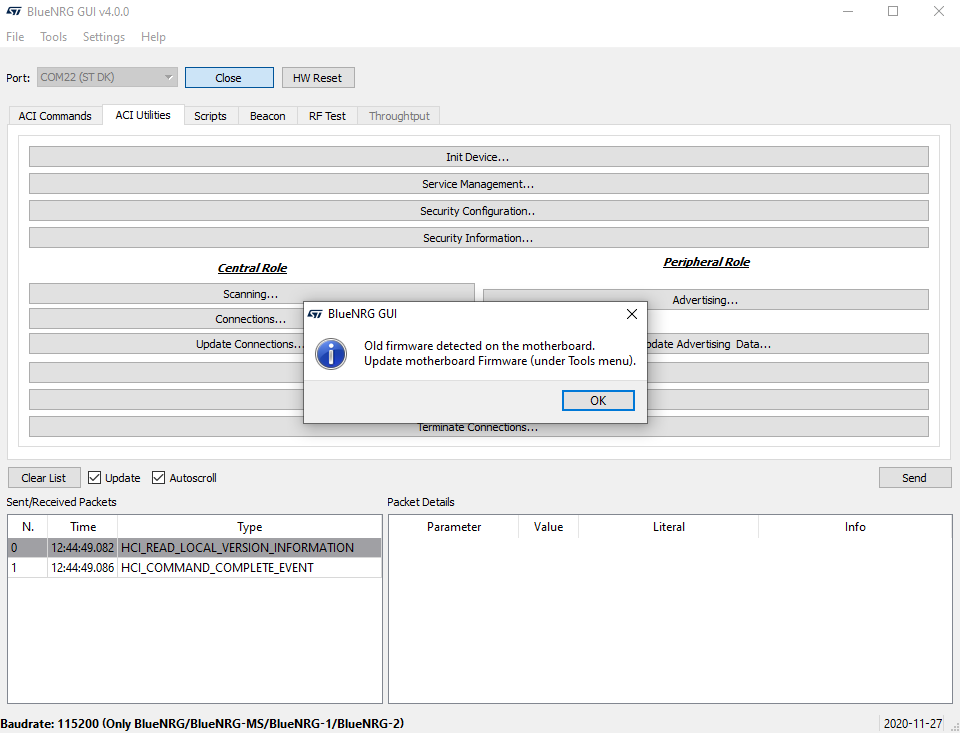Toggle the Autoscroll checkbox
The width and height of the screenshot is (960, 733).
click(159, 478)
